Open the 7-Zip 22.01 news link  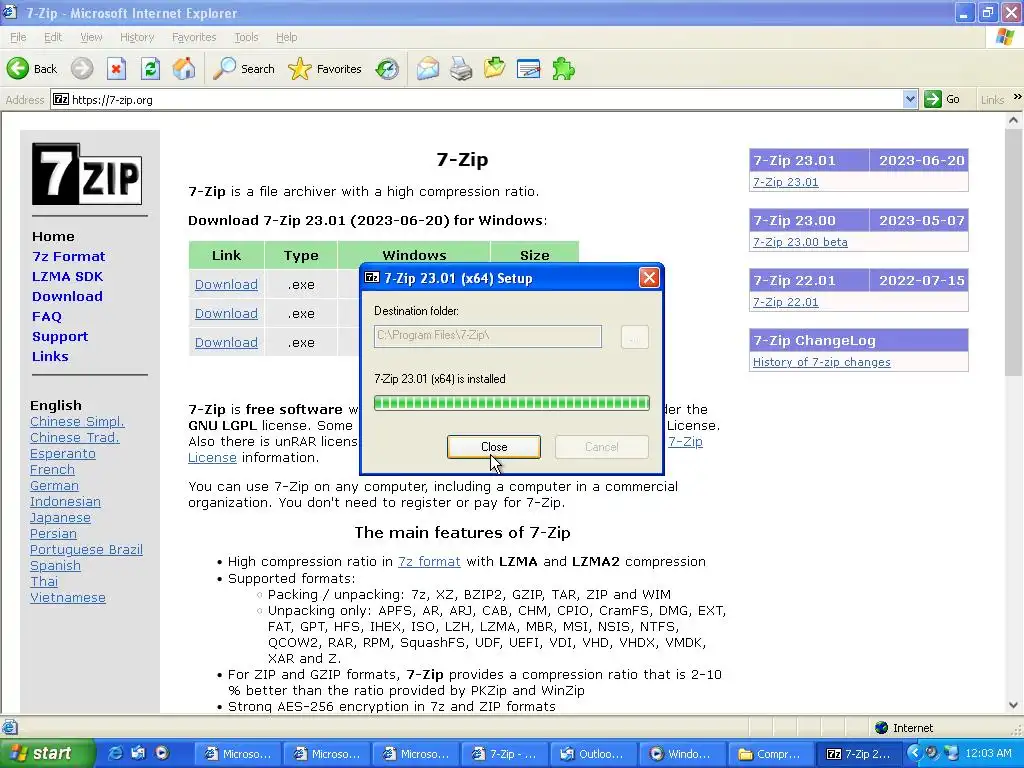point(786,302)
